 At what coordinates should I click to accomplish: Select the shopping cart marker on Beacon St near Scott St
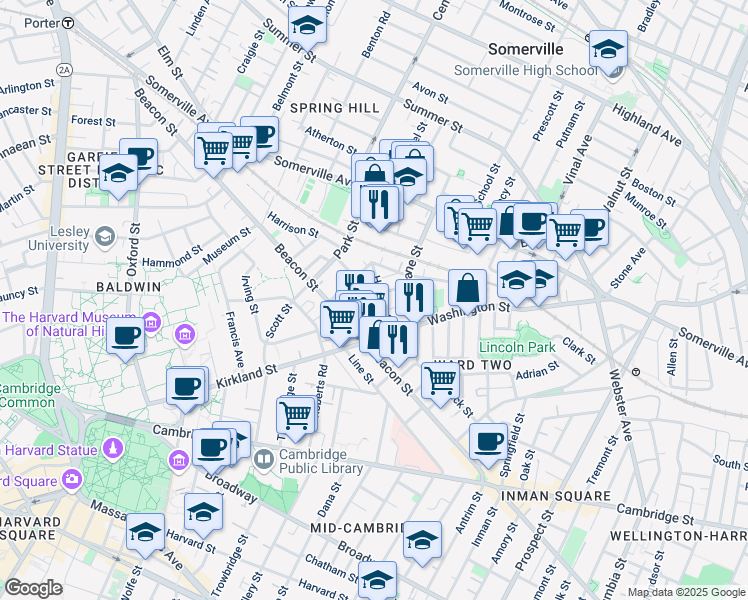pos(340,320)
